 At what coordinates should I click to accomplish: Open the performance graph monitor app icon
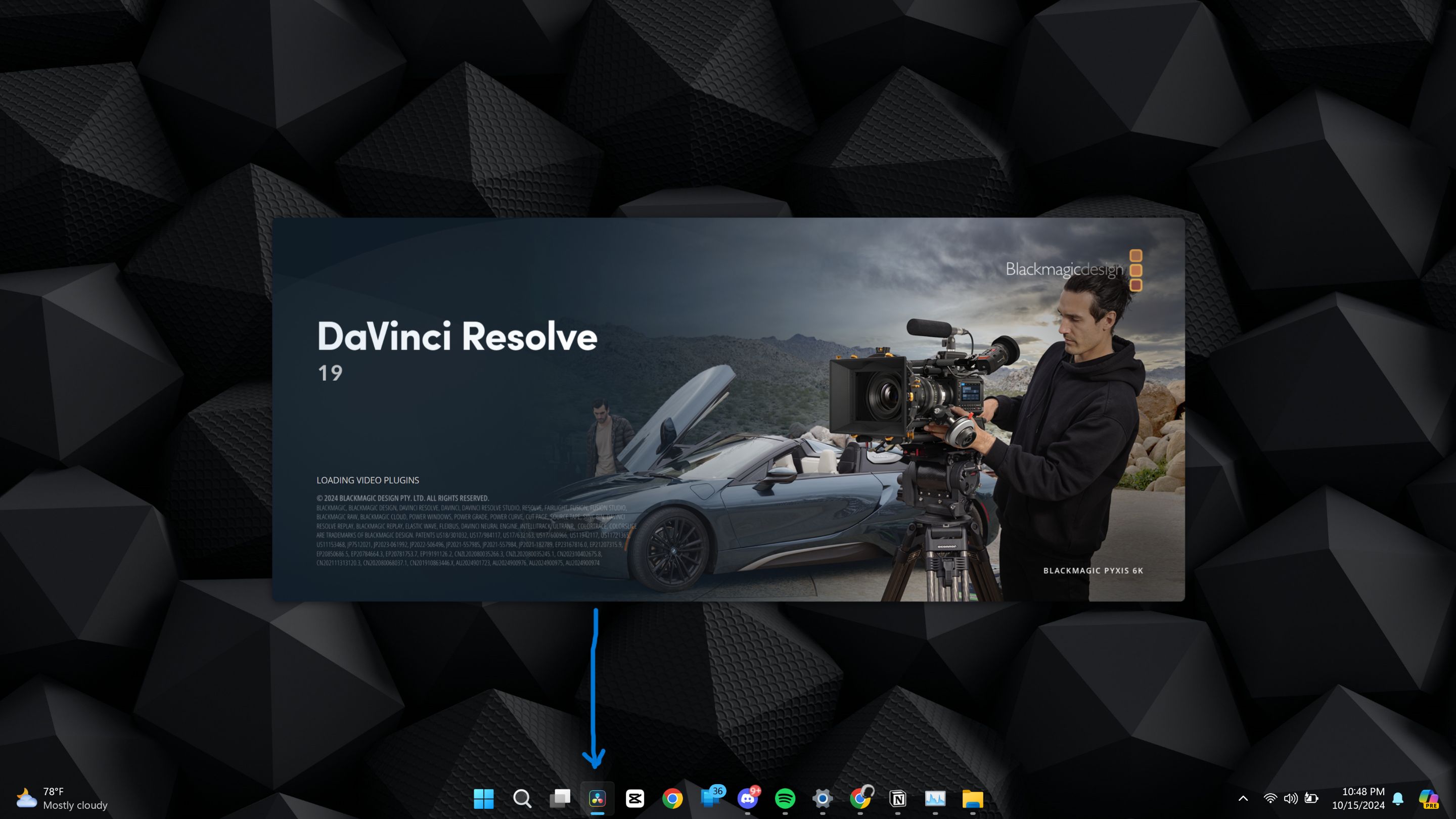pyautogui.click(x=935, y=799)
